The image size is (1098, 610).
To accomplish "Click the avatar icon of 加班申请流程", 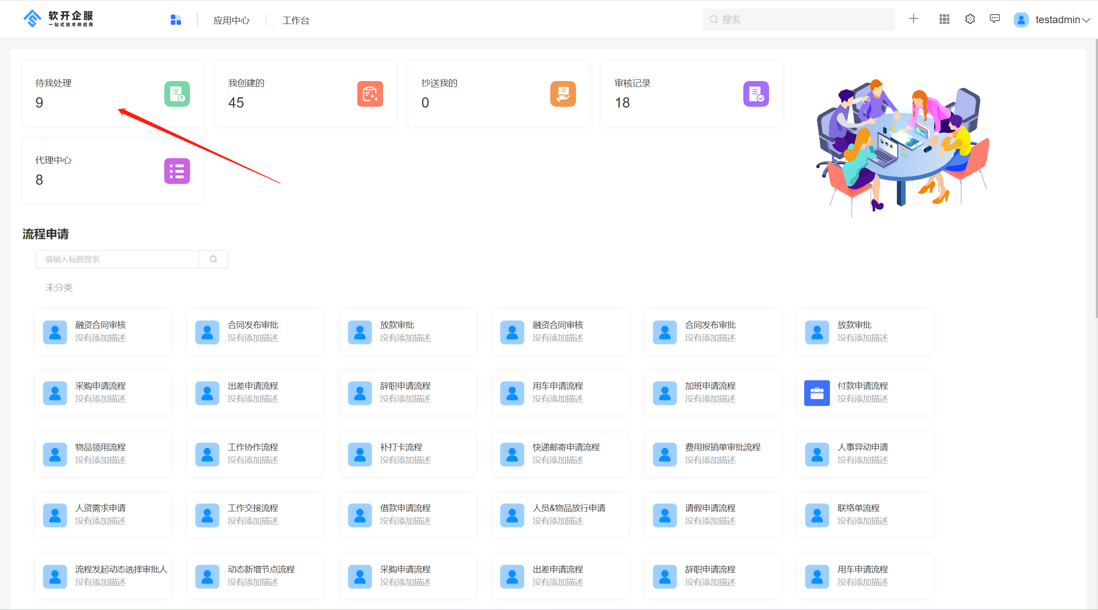I will coord(665,393).
